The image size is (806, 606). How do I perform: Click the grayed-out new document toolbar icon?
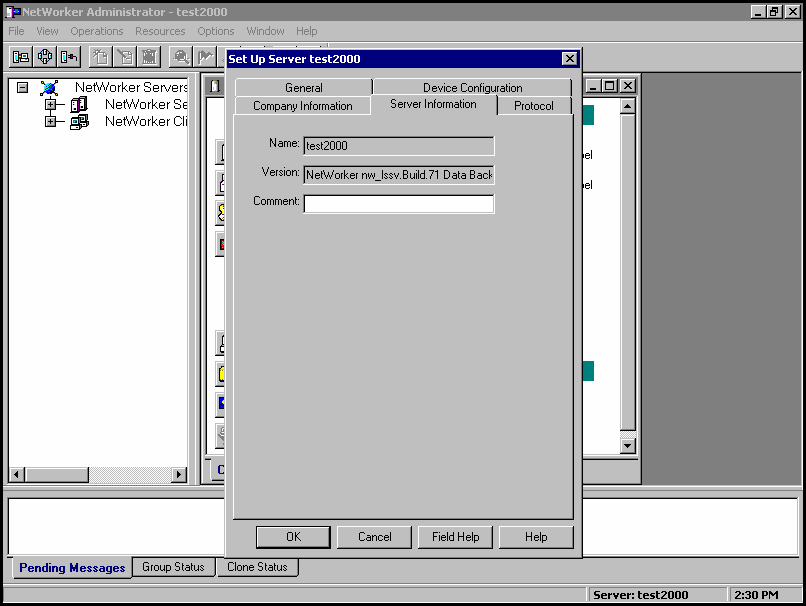(x=101, y=57)
